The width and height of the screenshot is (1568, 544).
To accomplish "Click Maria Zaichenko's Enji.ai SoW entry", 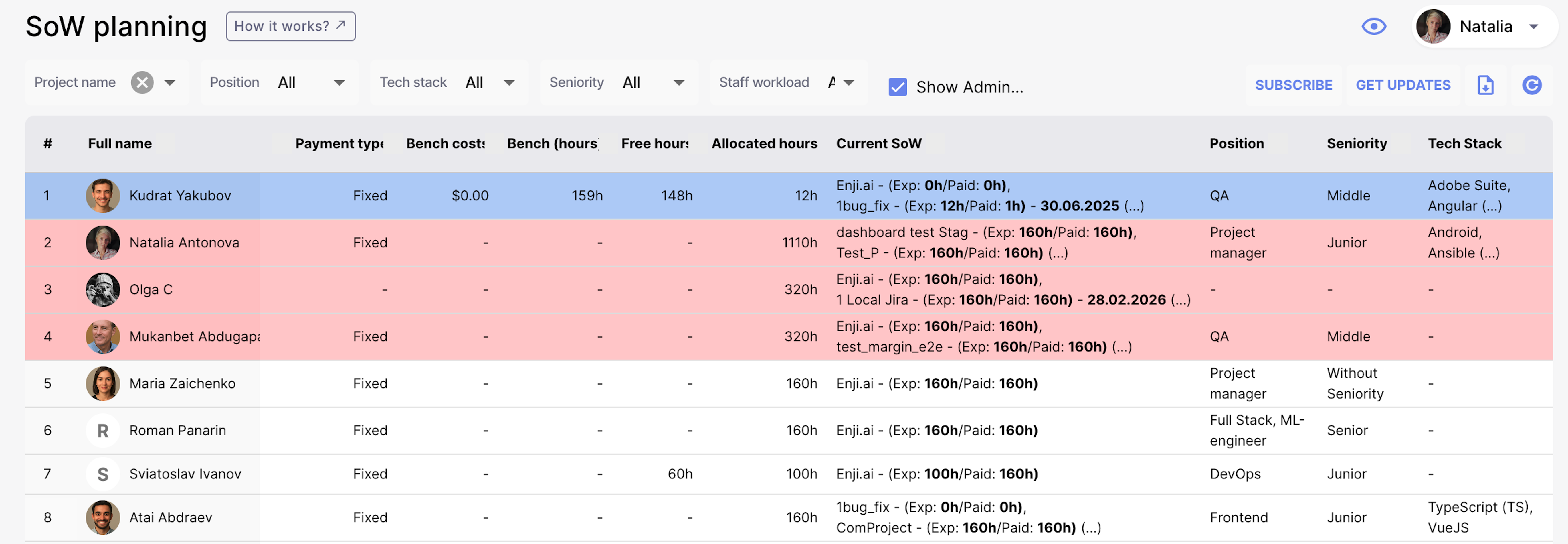I will pos(937,383).
